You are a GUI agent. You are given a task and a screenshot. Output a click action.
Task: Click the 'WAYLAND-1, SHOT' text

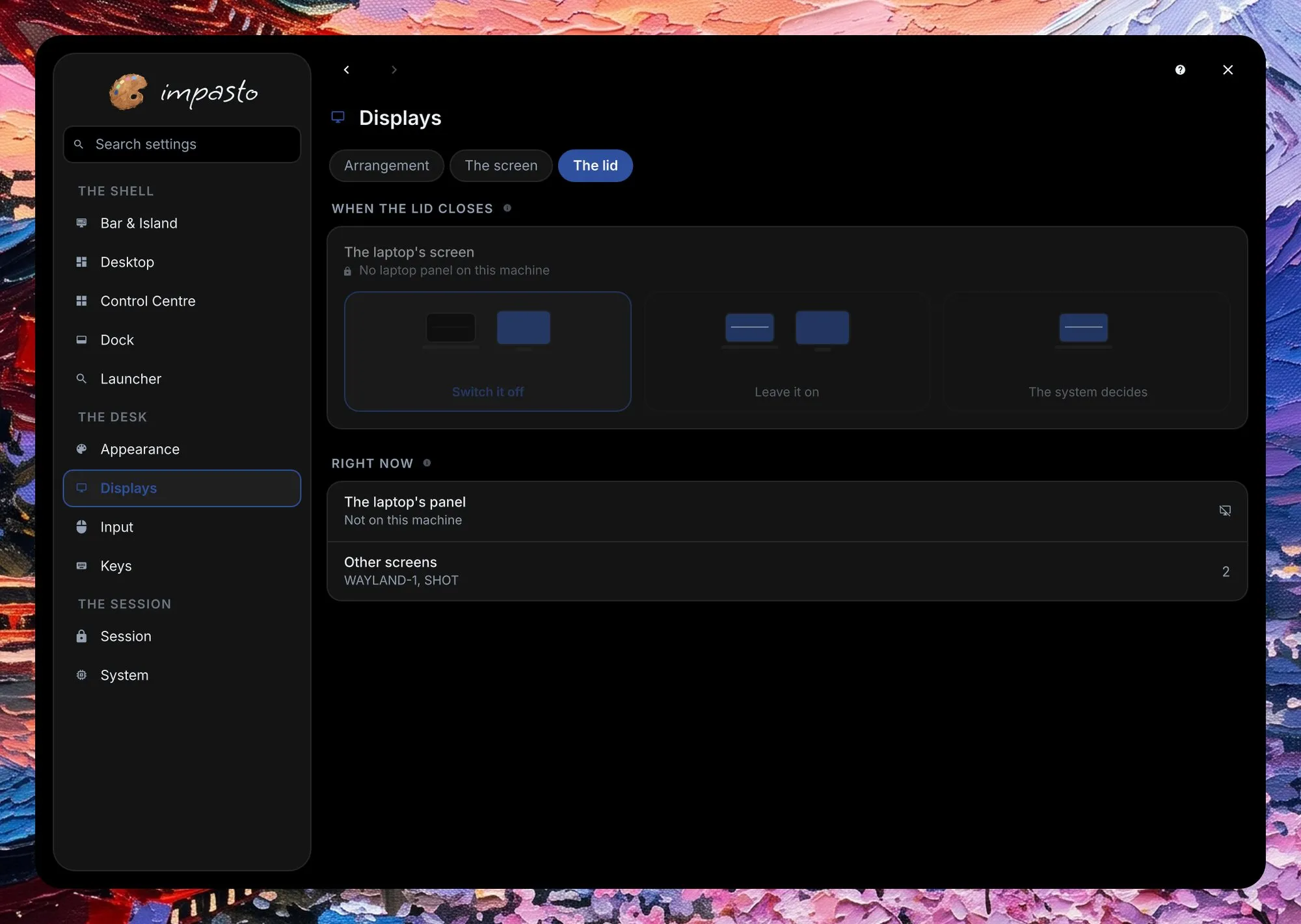(401, 581)
